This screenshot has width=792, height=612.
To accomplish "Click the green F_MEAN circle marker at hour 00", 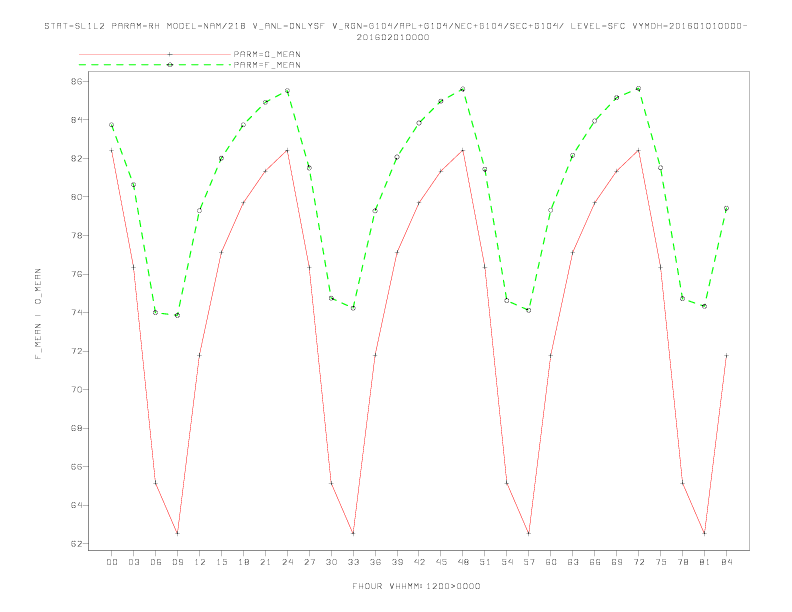I will pos(112,125).
